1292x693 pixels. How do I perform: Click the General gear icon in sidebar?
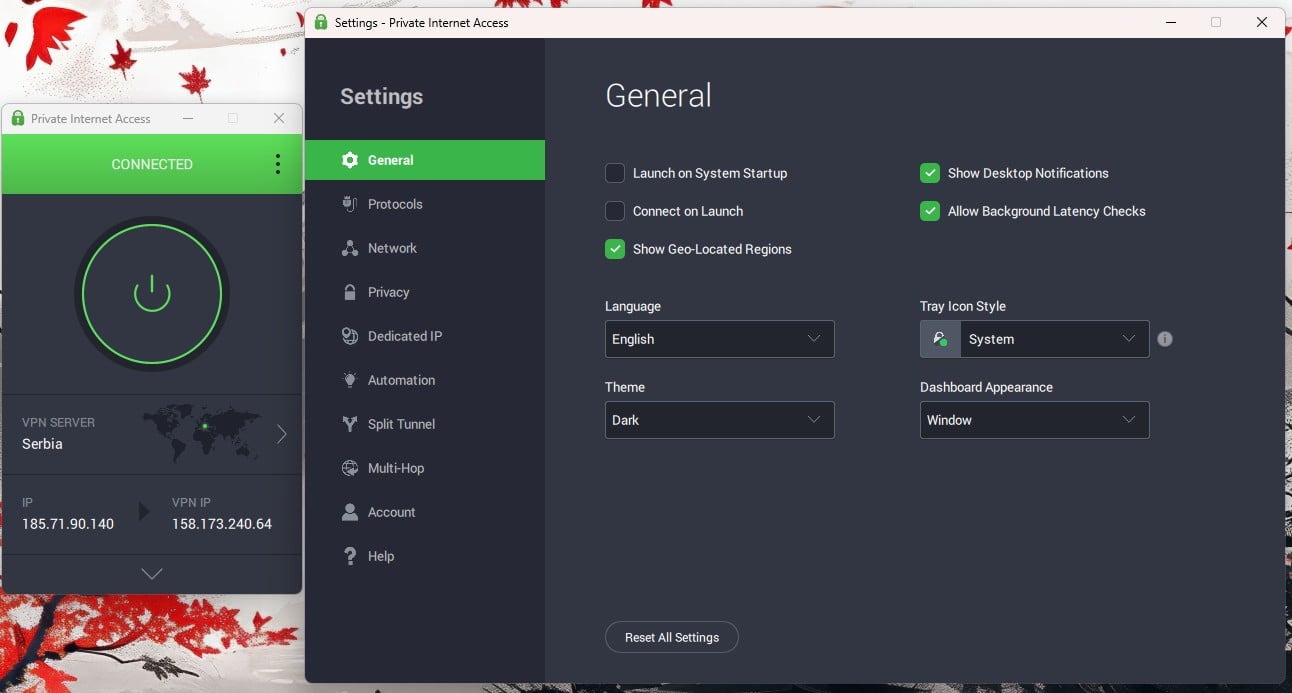350,160
